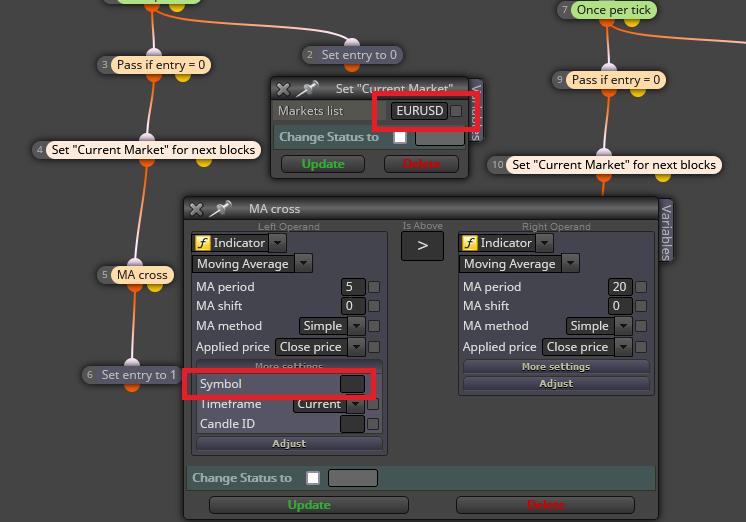Viewport: 746px width, 522px height.
Task: Click the Symbol input field
Action: 352,384
